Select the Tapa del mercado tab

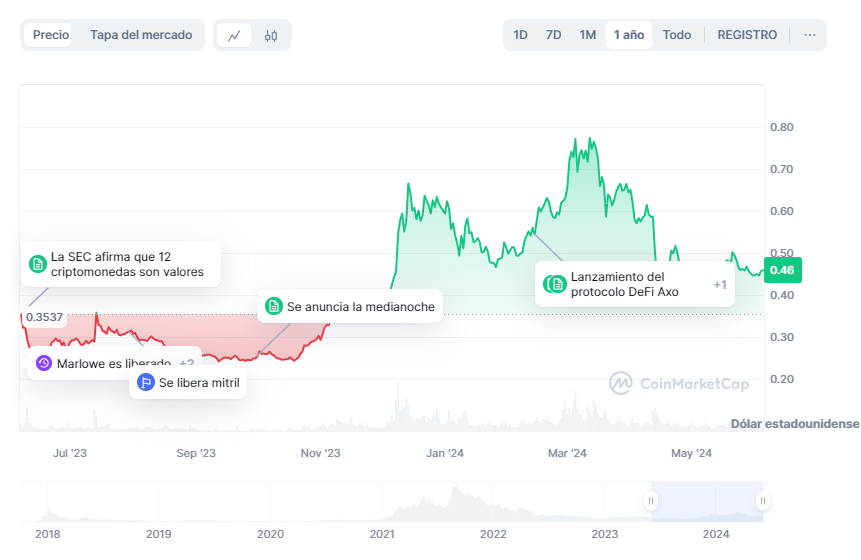(141, 35)
